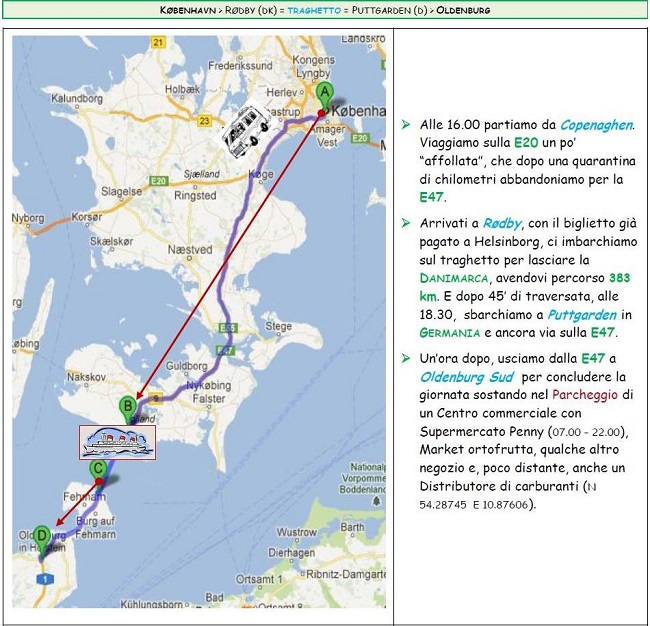Click the blue road shield 1 below Oldenburg
Screen dimensions: 650x626
[45, 579]
